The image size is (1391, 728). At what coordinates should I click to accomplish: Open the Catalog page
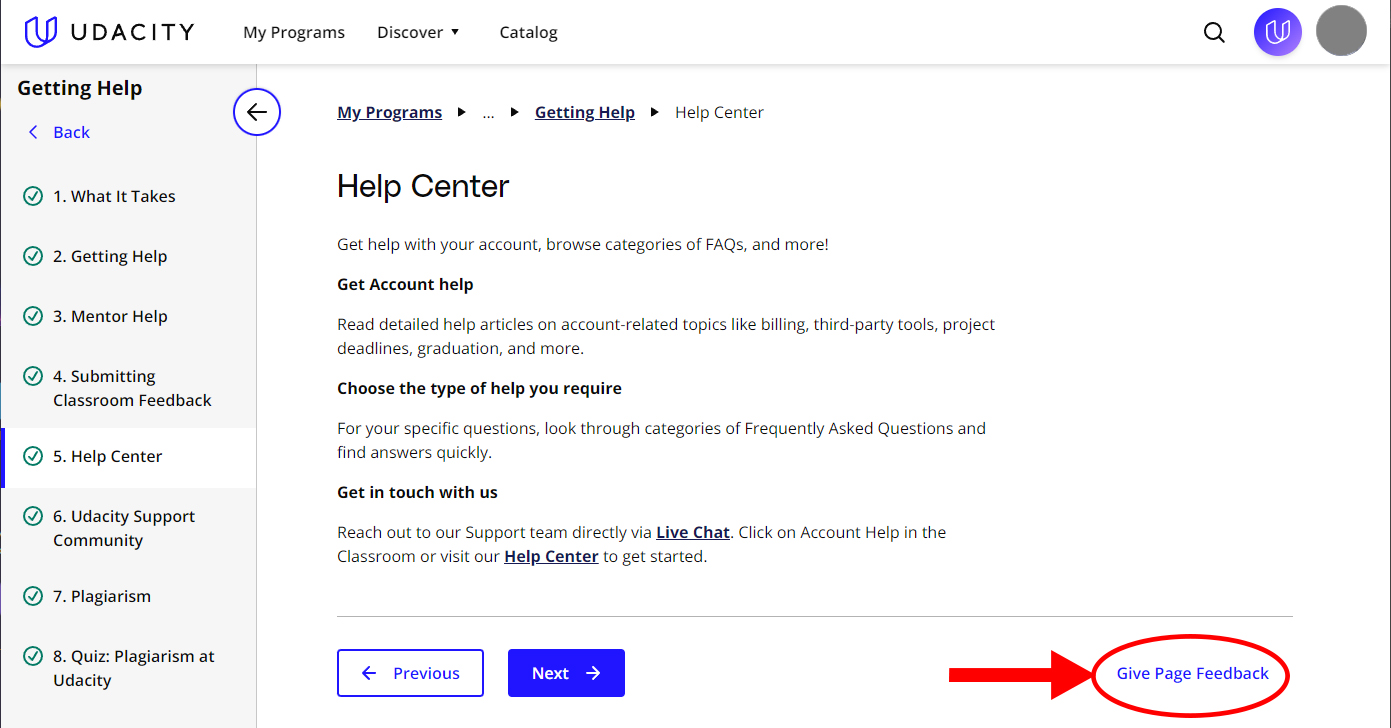click(x=528, y=32)
